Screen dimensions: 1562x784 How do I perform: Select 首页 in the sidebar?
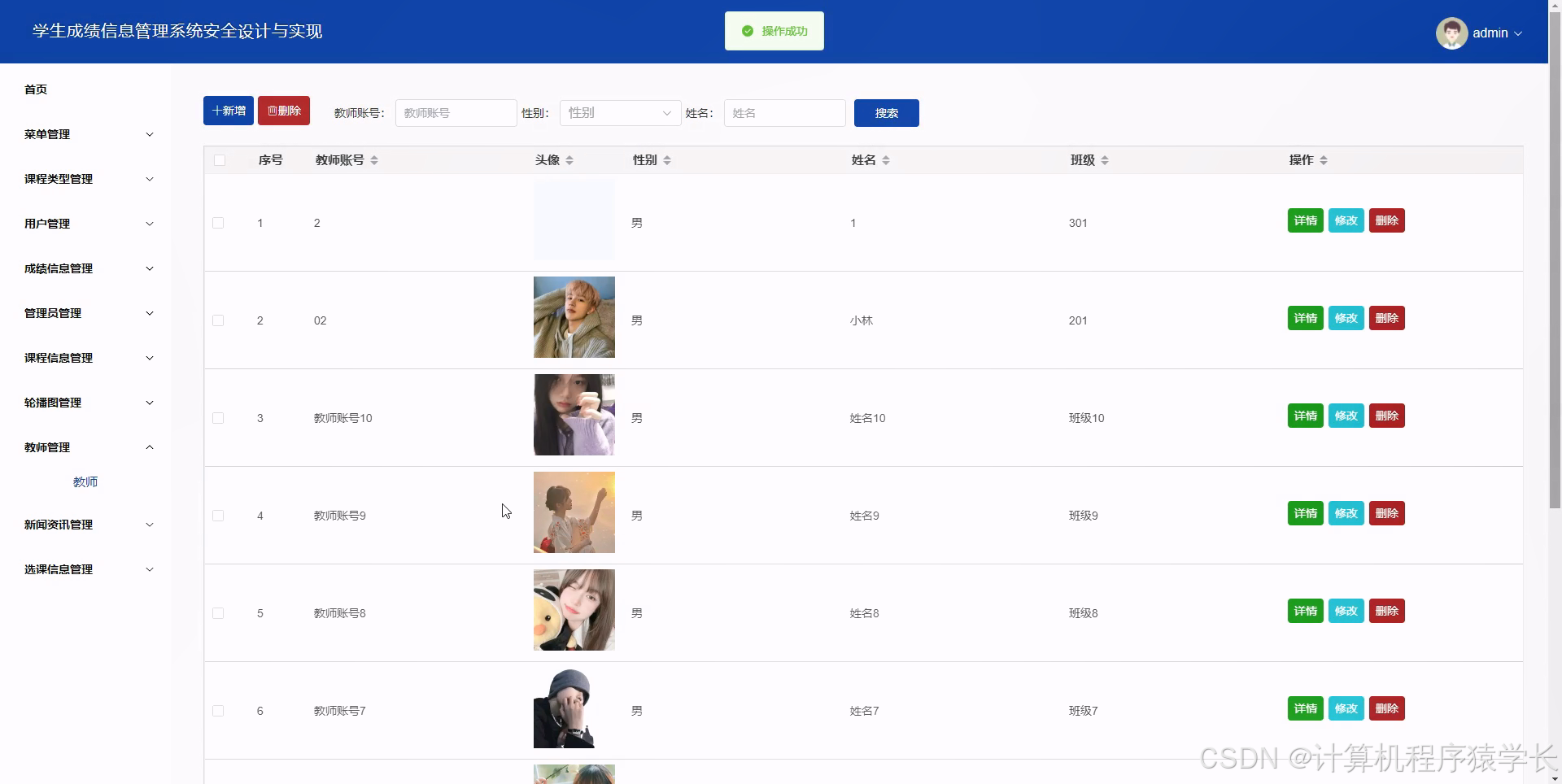[x=36, y=89]
